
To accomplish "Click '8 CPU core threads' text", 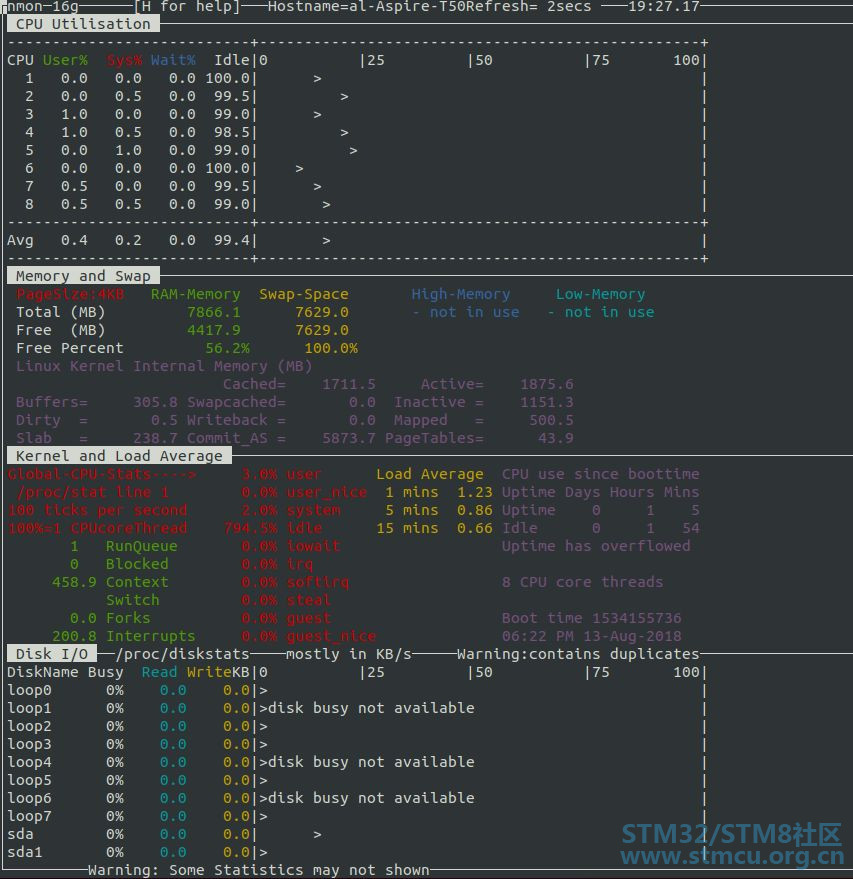I will [582, 582].
